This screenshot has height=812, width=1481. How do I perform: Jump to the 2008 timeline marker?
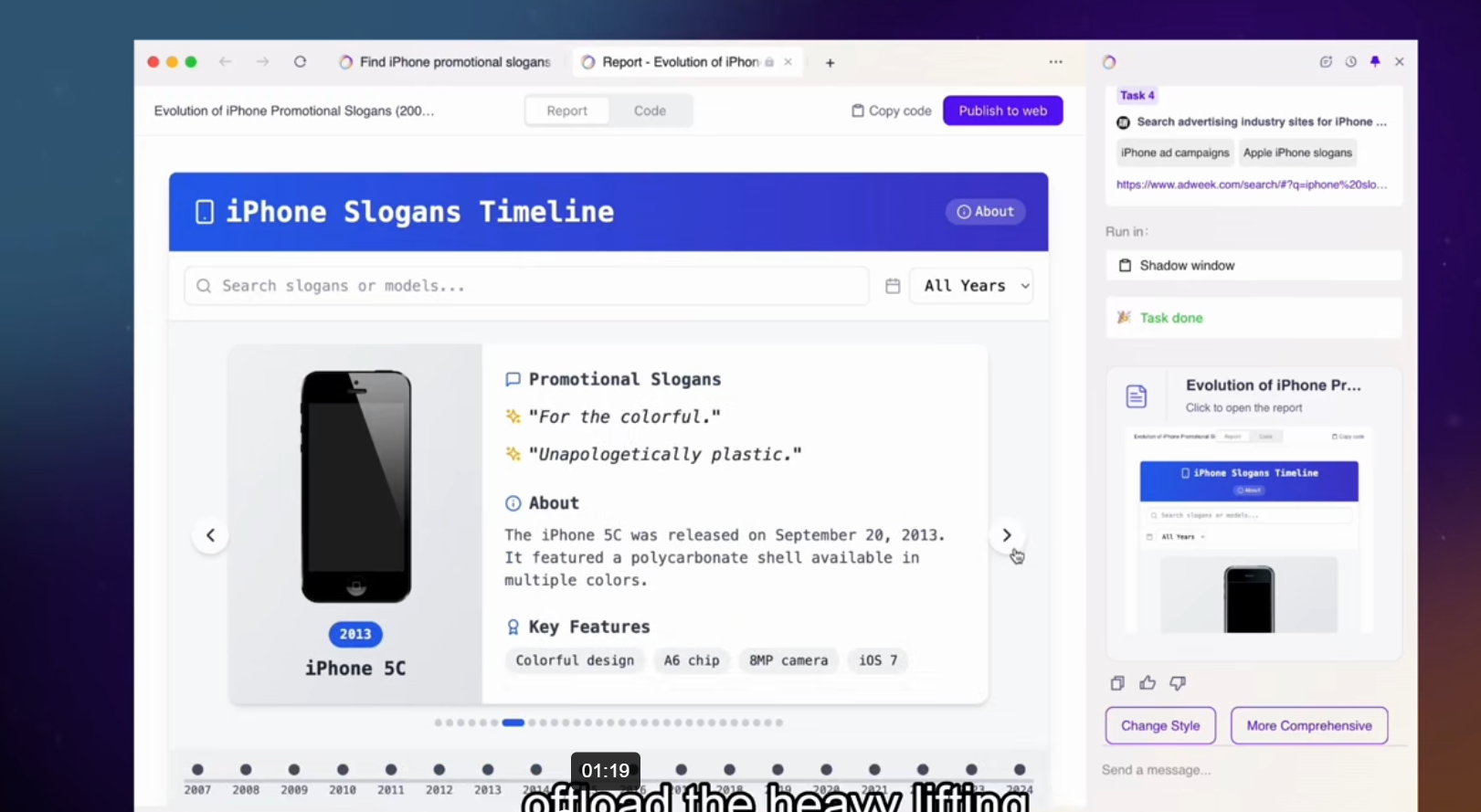tap(246, 770)
